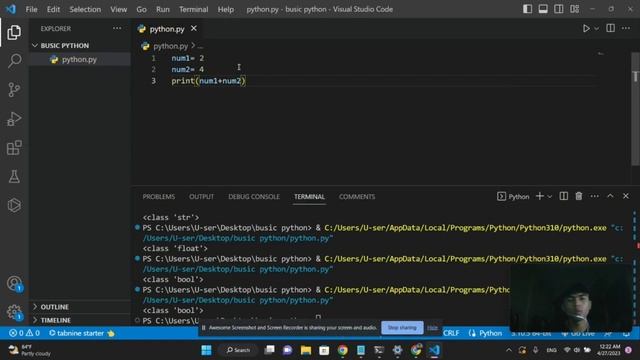Click the taskbar Search box
This screenshot has height=360, width=640.
[238, 350]
